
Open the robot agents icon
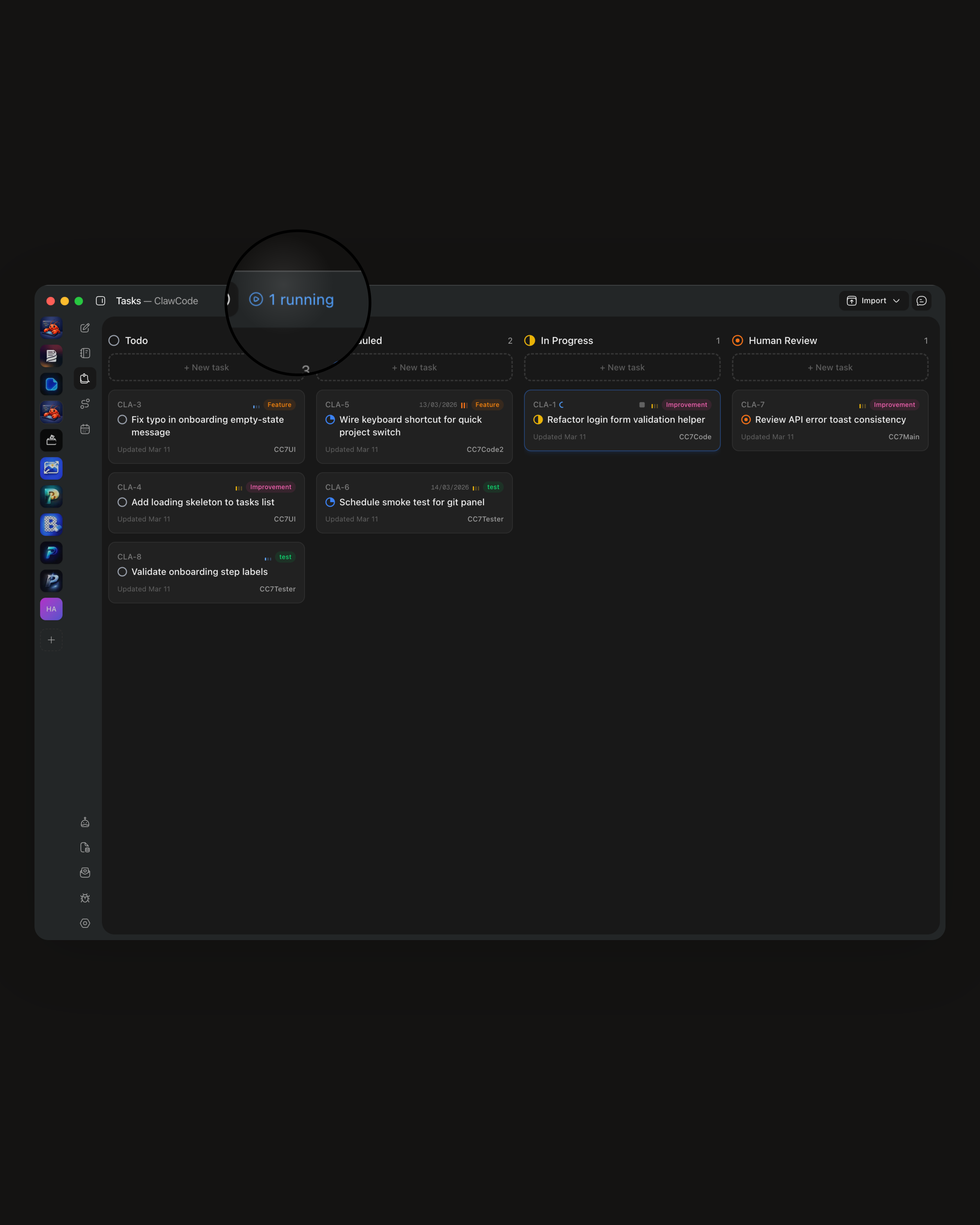click(85, 822)
